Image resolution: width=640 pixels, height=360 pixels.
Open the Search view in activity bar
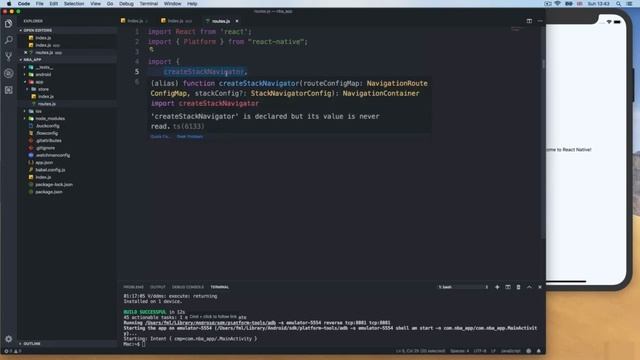(9, 40)
